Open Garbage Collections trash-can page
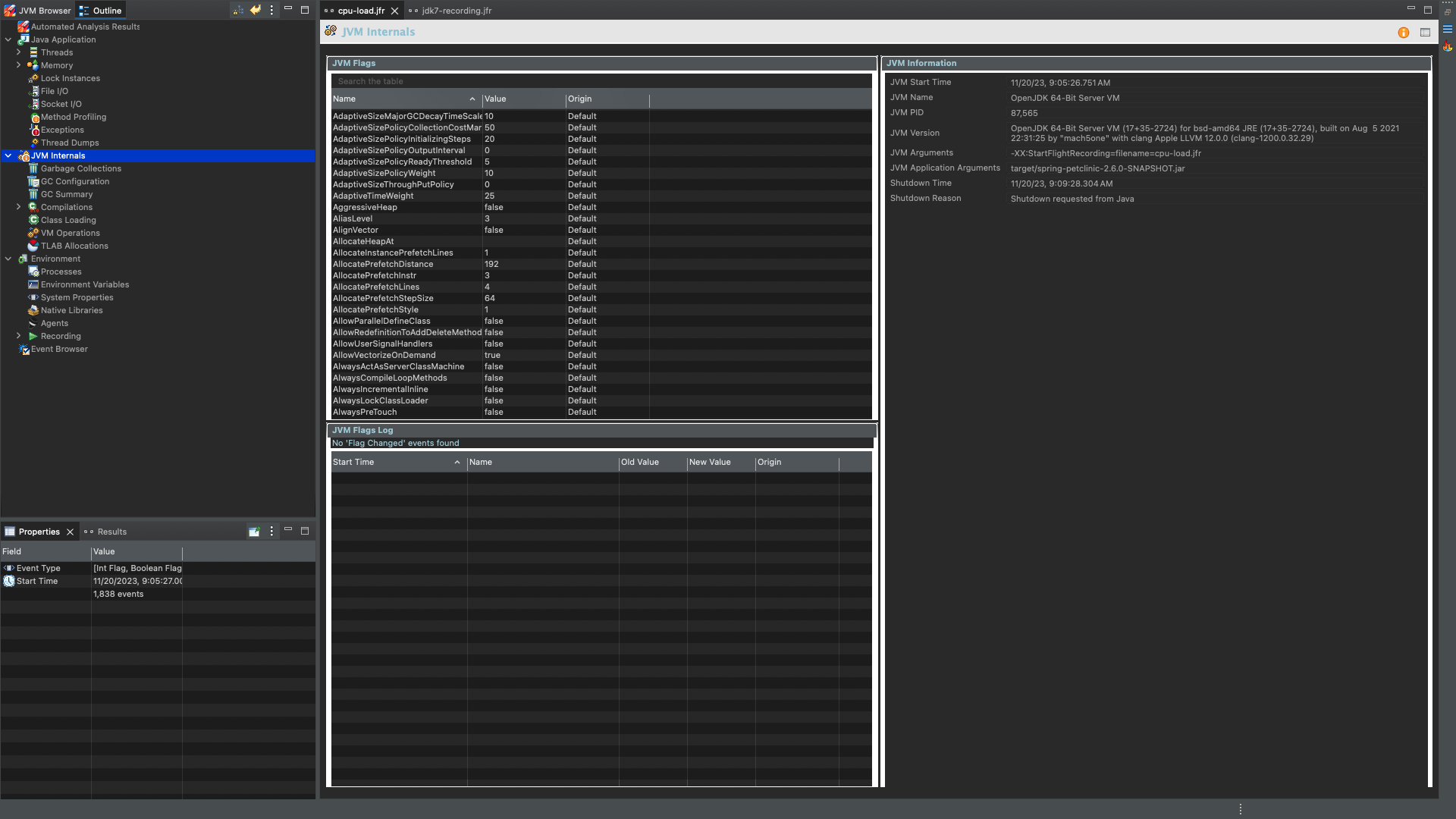 click(x=80, y=168)
